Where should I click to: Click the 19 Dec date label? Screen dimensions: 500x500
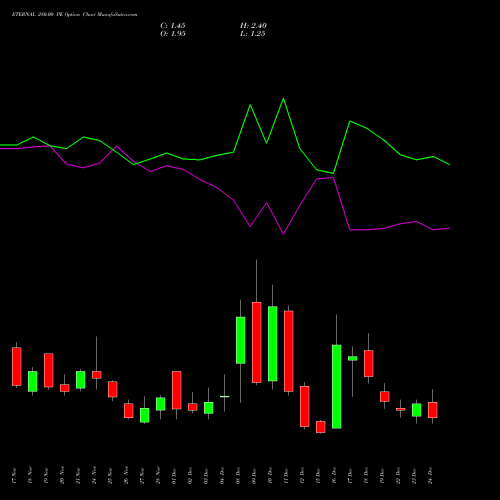(x=382, y=475)
